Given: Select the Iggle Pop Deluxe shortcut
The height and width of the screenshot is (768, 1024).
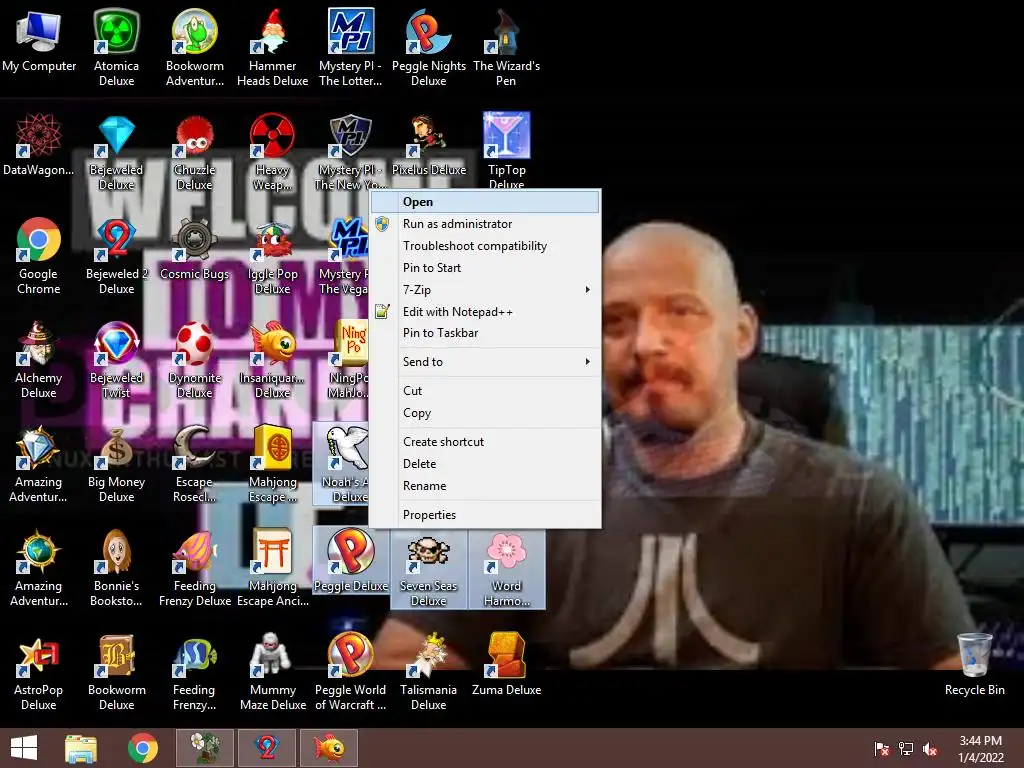Looking at the screenshot, I should 272,255.
